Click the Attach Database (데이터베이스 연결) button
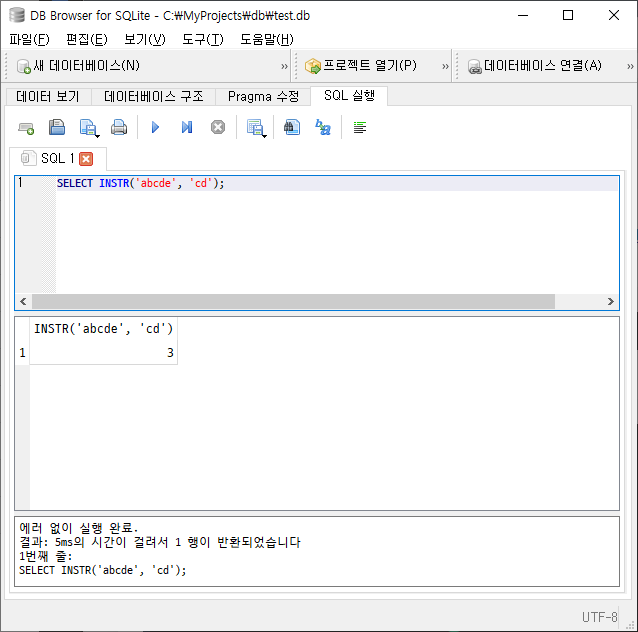The width and height of the screenshot is (638, 632). click(535, 66)
